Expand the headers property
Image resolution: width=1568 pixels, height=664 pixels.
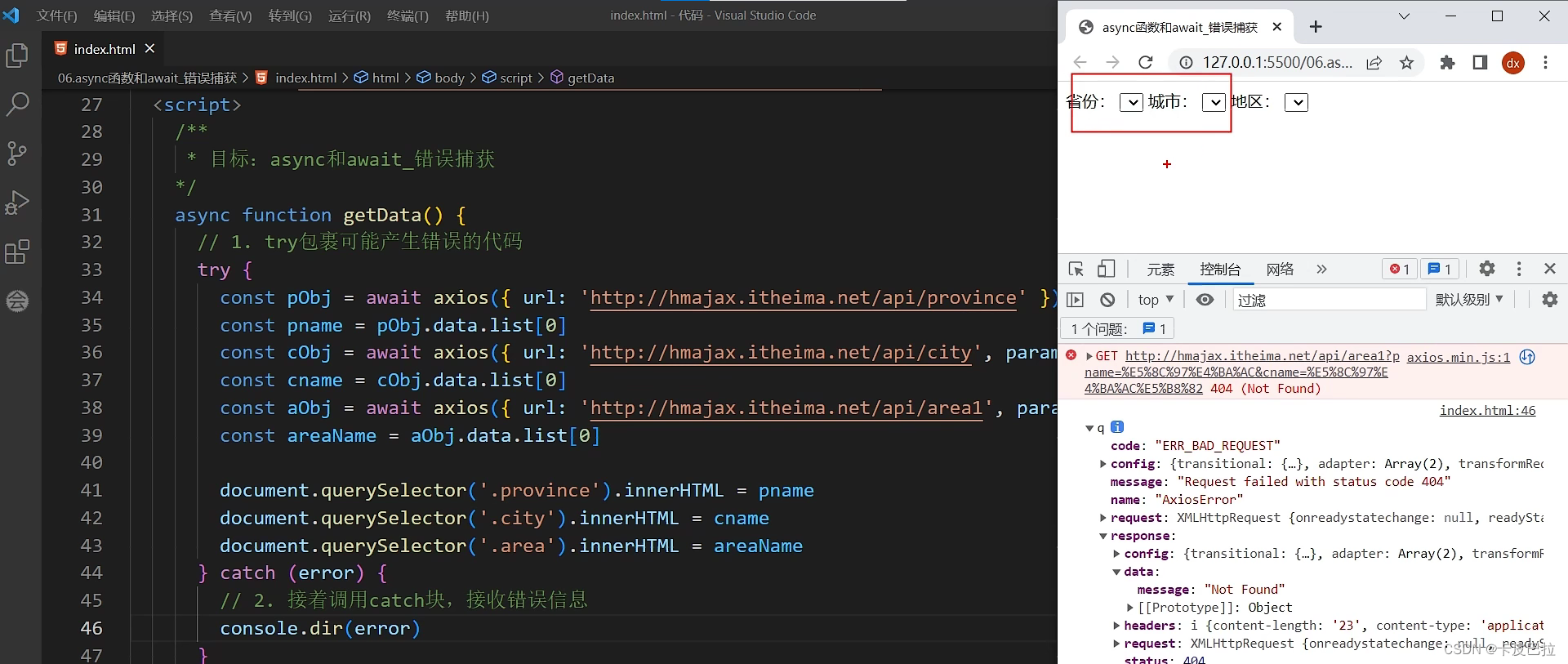pos(1116,626)
